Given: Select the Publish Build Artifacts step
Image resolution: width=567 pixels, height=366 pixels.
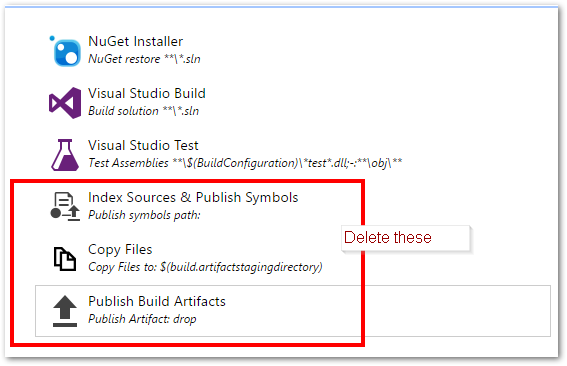Looking at the screenshot, I should click(293, 311).
